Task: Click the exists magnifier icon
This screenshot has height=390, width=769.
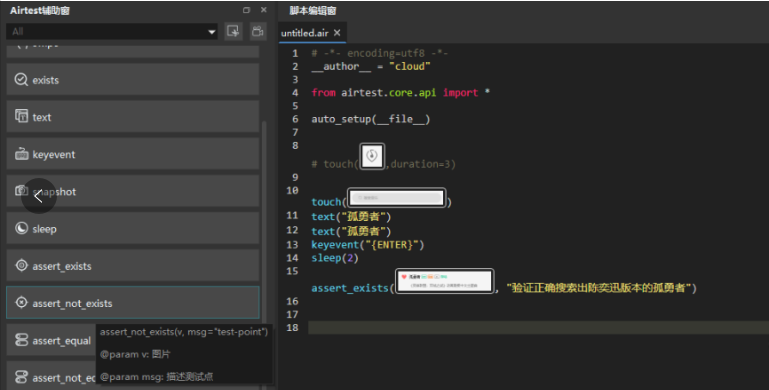Action: 21,79
